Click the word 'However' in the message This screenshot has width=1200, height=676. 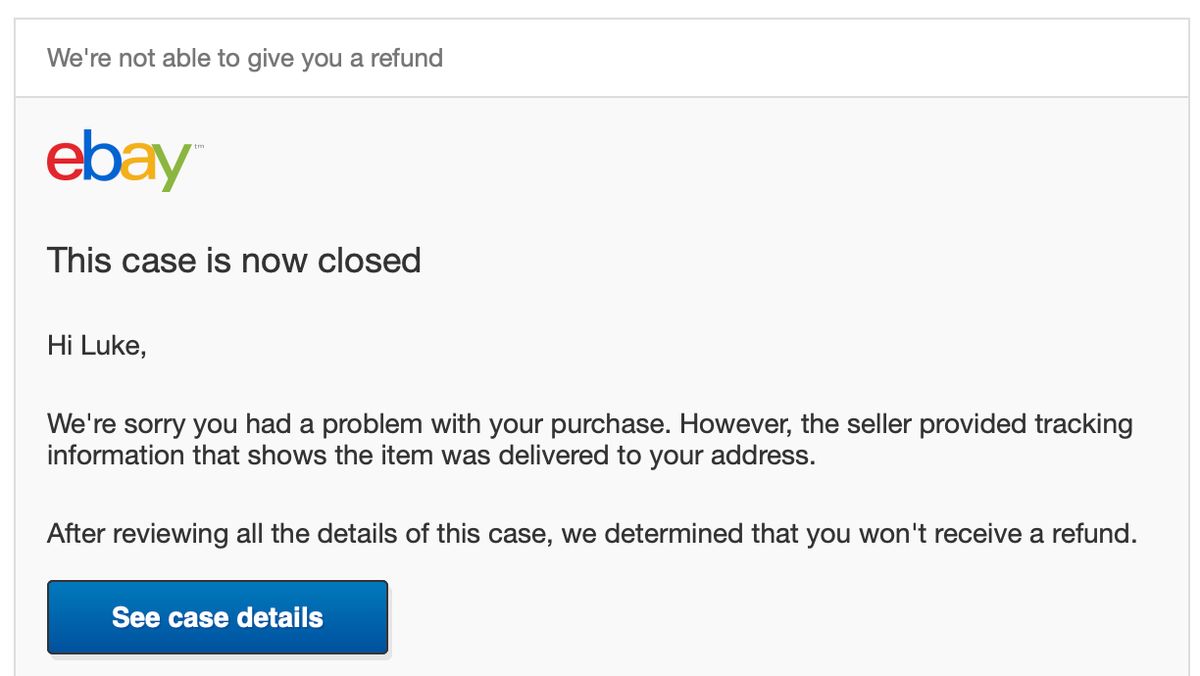pos(735,425)
